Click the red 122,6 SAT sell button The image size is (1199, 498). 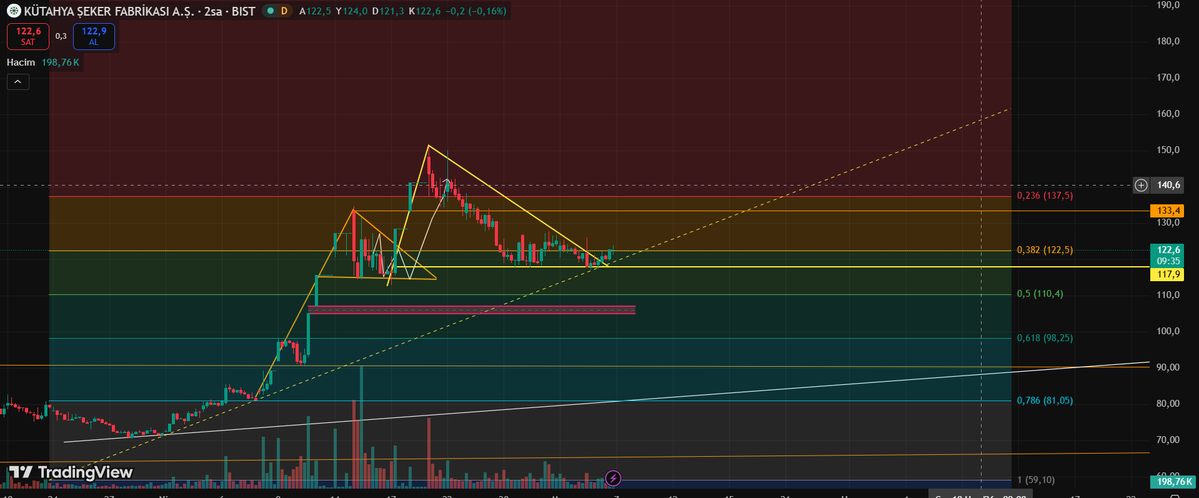(x=28, y=36)
